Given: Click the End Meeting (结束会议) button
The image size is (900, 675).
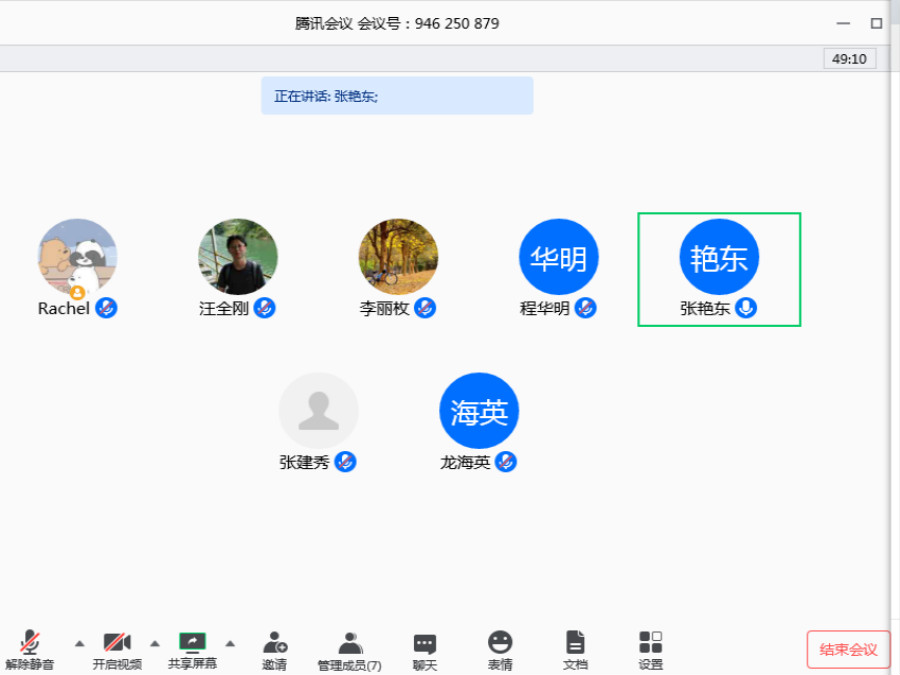Looking at the screenshot, I should pos(848,650).
